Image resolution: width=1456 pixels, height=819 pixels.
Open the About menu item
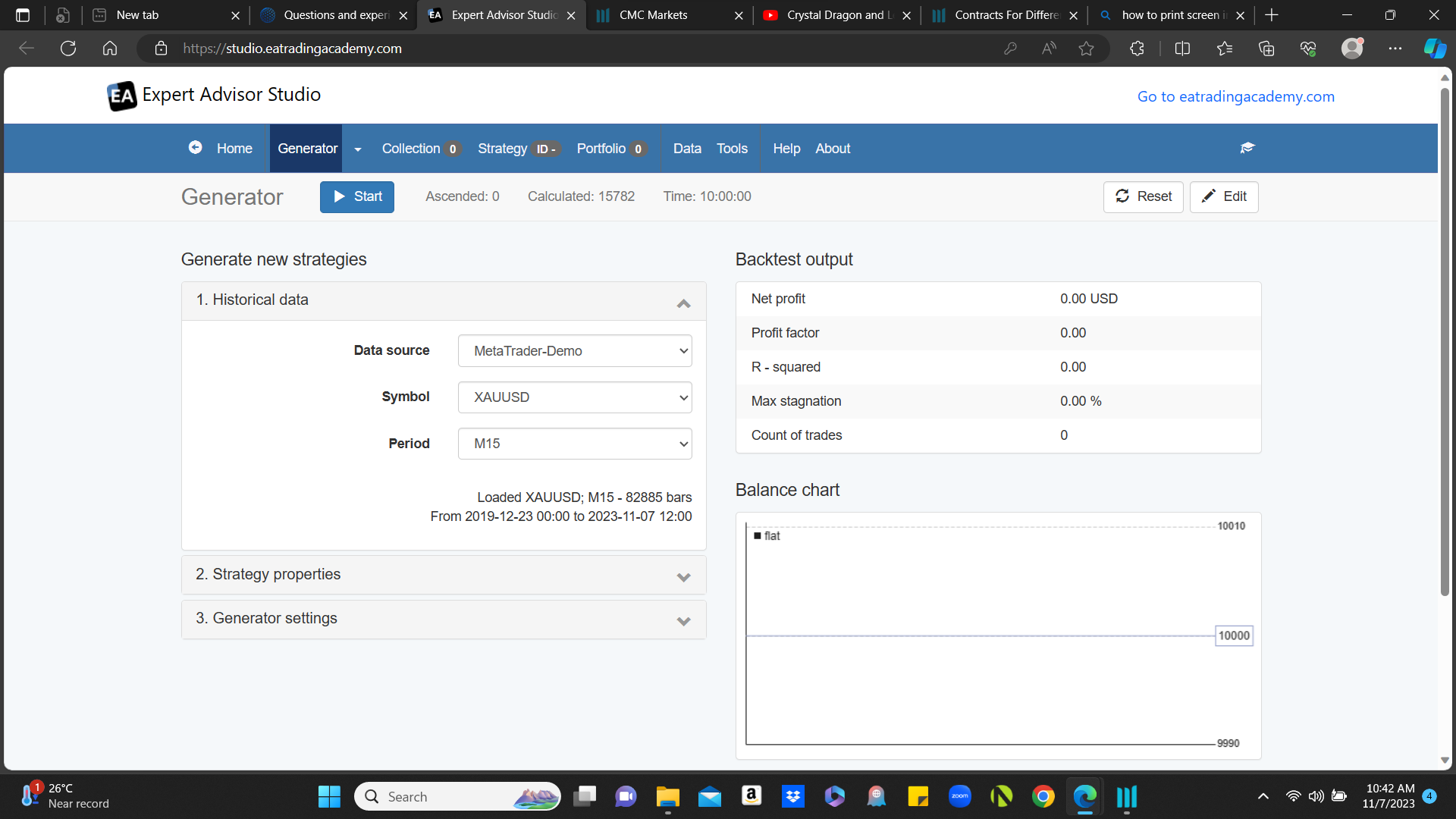point(833,149)
